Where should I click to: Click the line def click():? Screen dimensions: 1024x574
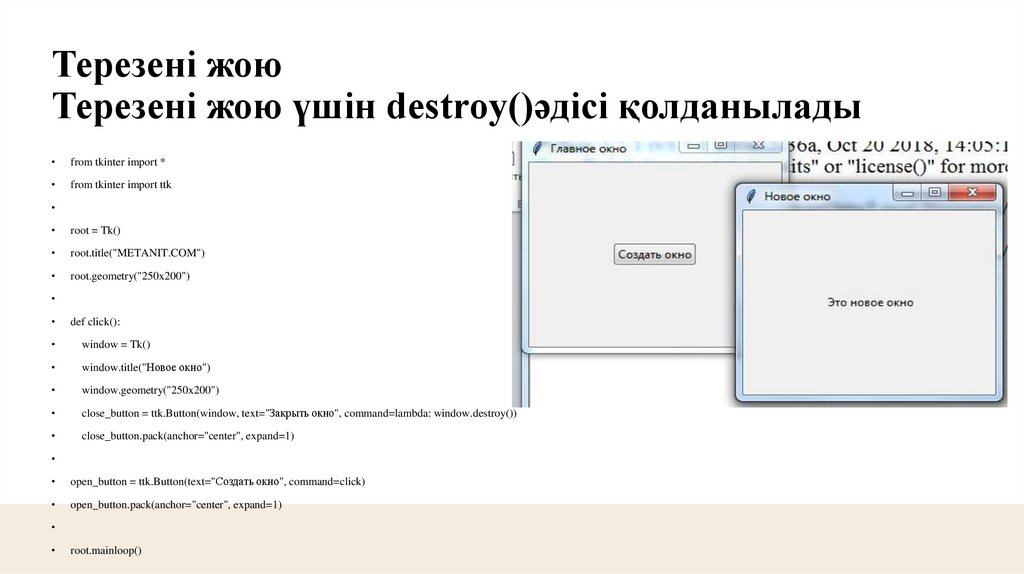pyautogui.click(x=95, y=321)
